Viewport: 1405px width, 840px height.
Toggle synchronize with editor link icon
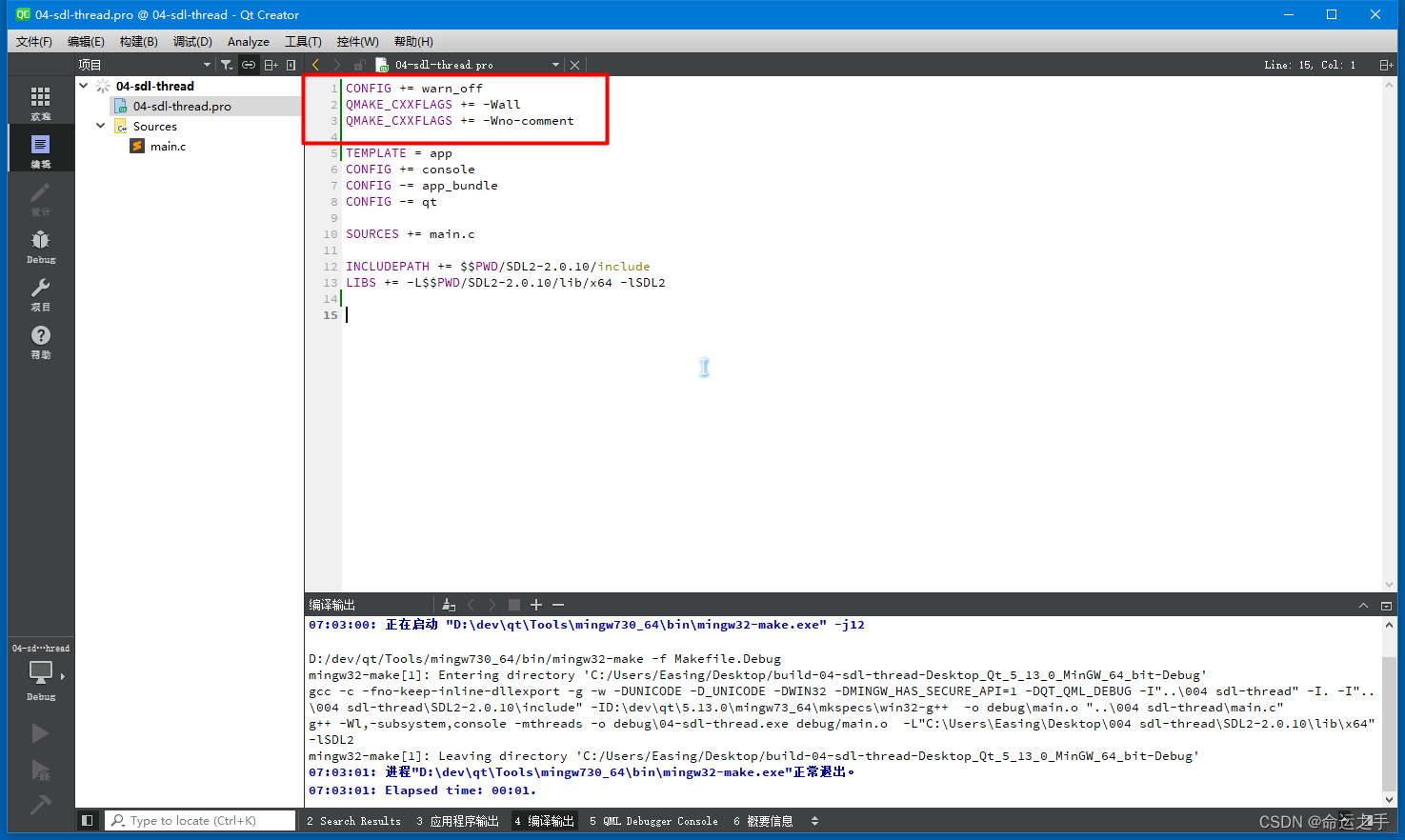tap(249, 65)
